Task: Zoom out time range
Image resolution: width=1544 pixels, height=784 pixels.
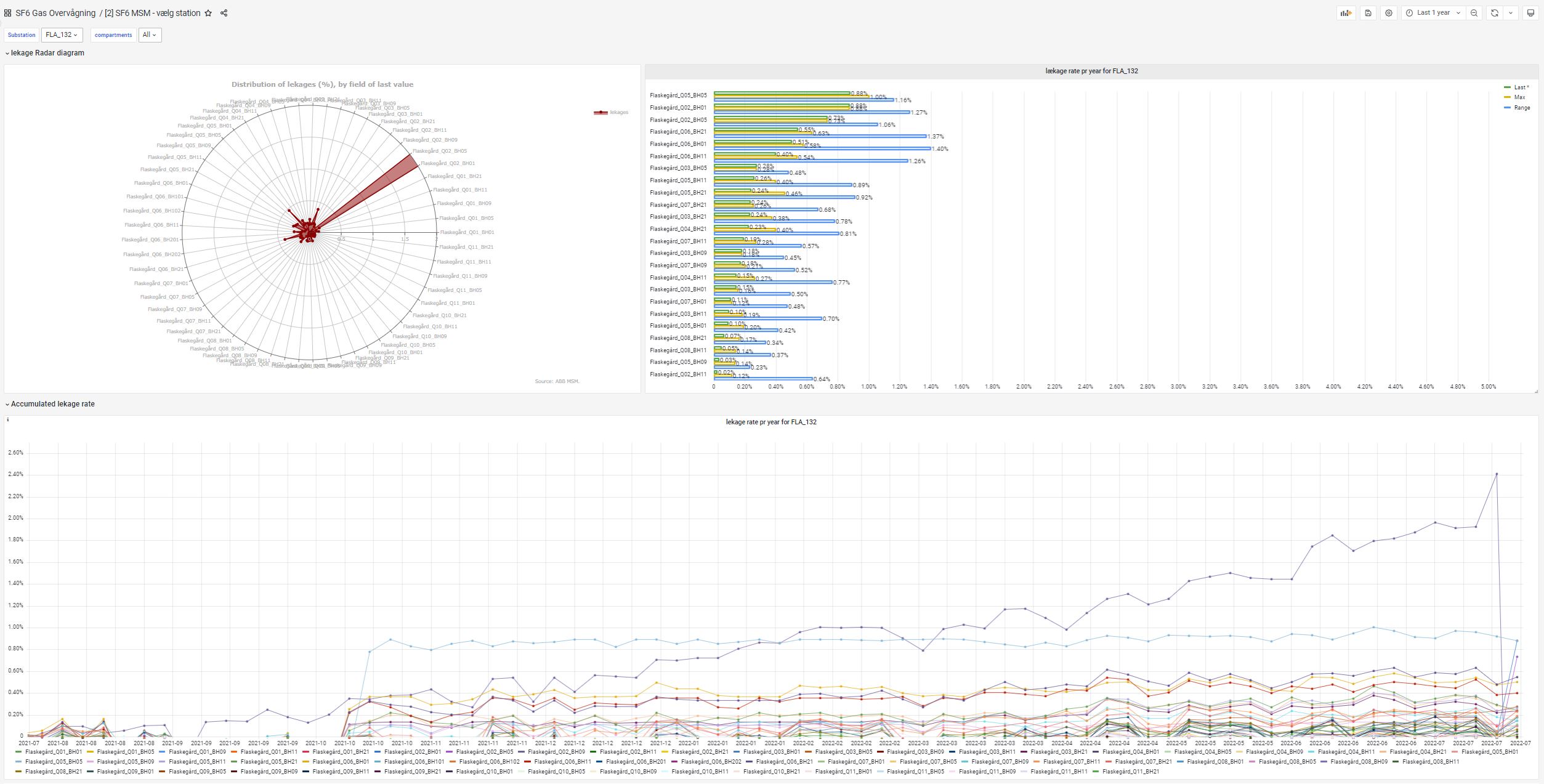Action: [x=1474, y=13]
